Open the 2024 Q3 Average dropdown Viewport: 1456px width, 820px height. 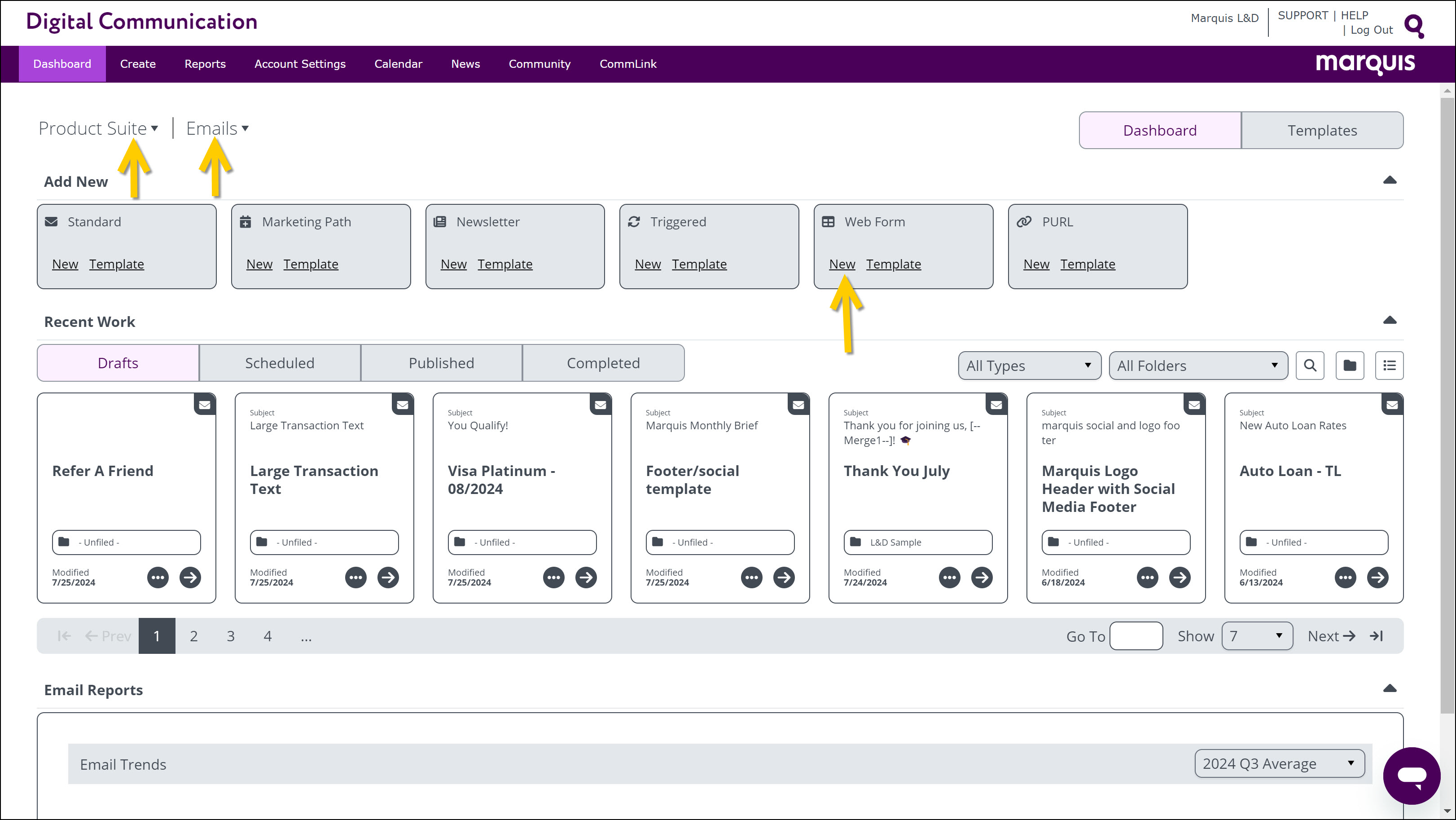pyautogui.click(x=1280, y=763)
